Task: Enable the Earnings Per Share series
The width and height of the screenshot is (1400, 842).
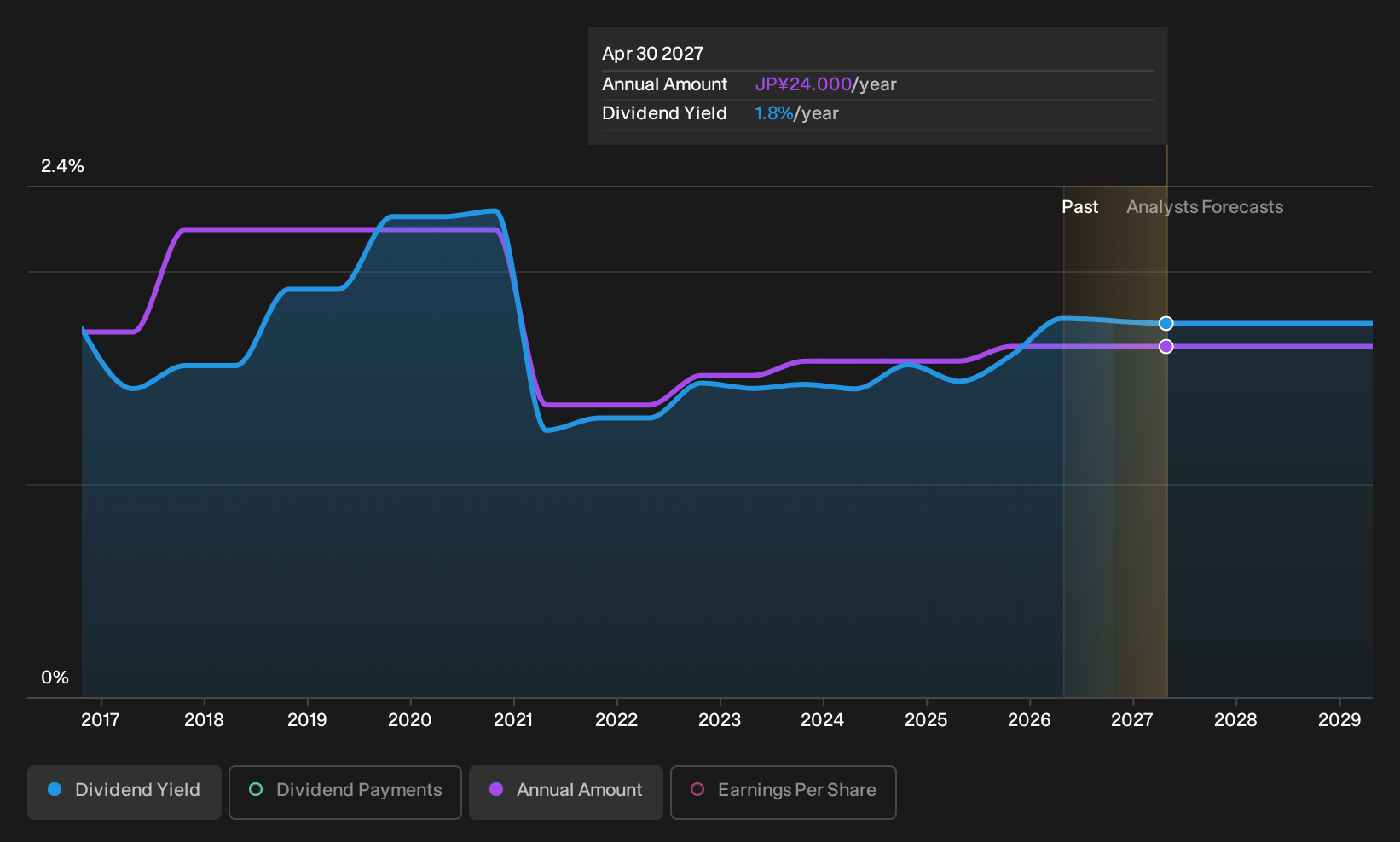Action: 784,792
